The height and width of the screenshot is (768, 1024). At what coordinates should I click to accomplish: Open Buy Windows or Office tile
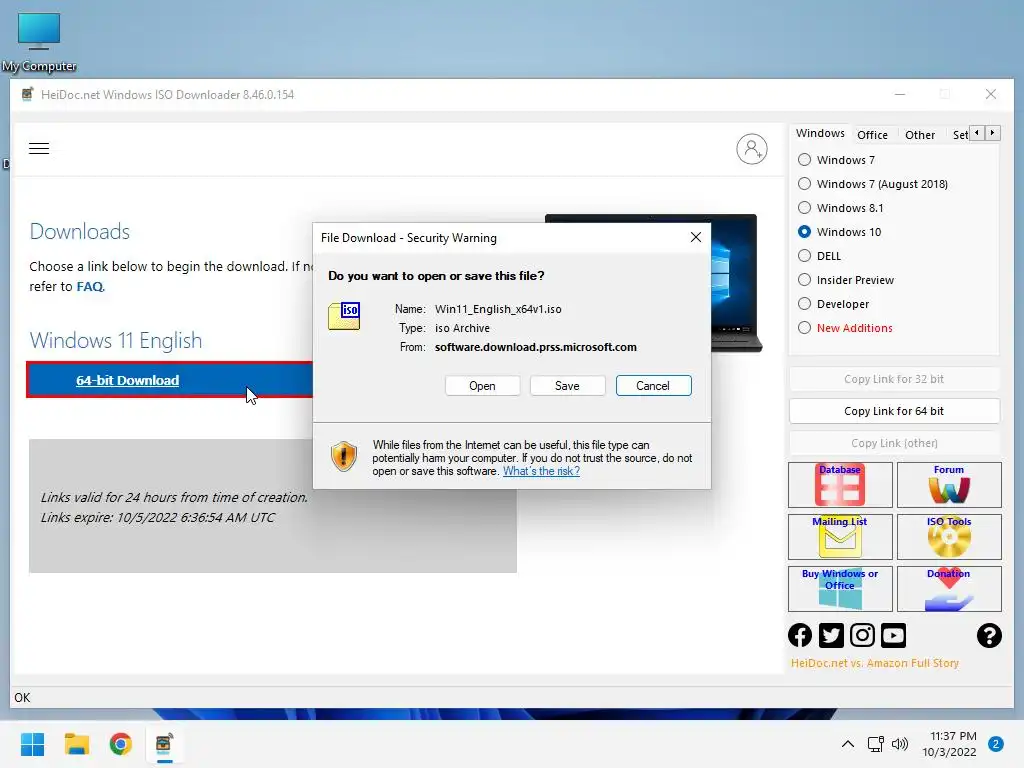pyautogui.click(x=840, y=589)
